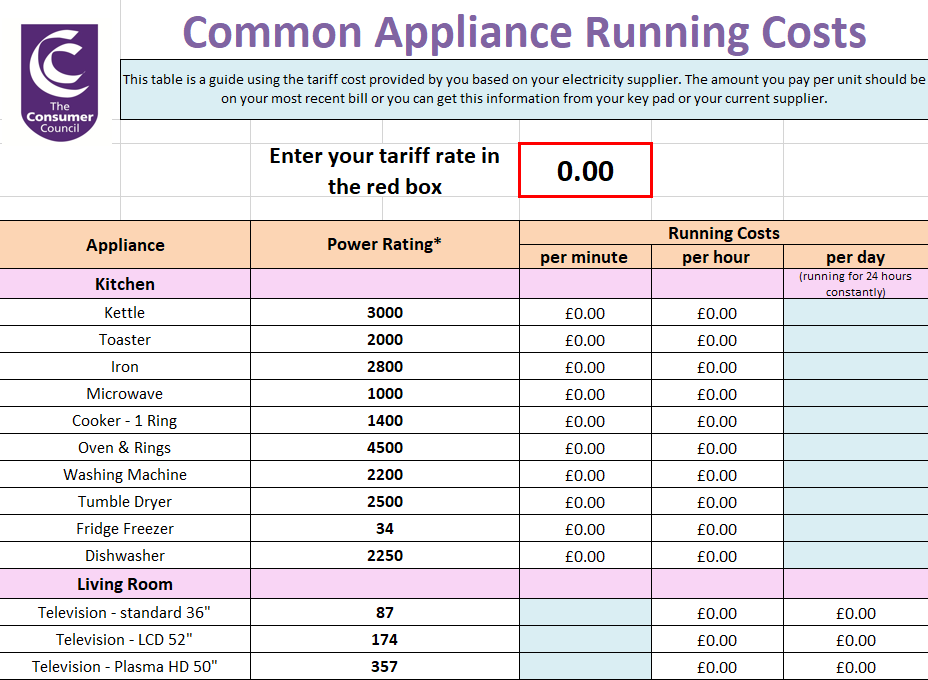
Task: Select the 'Television - standard 36"' cell
Action: [x=125, y=613]
